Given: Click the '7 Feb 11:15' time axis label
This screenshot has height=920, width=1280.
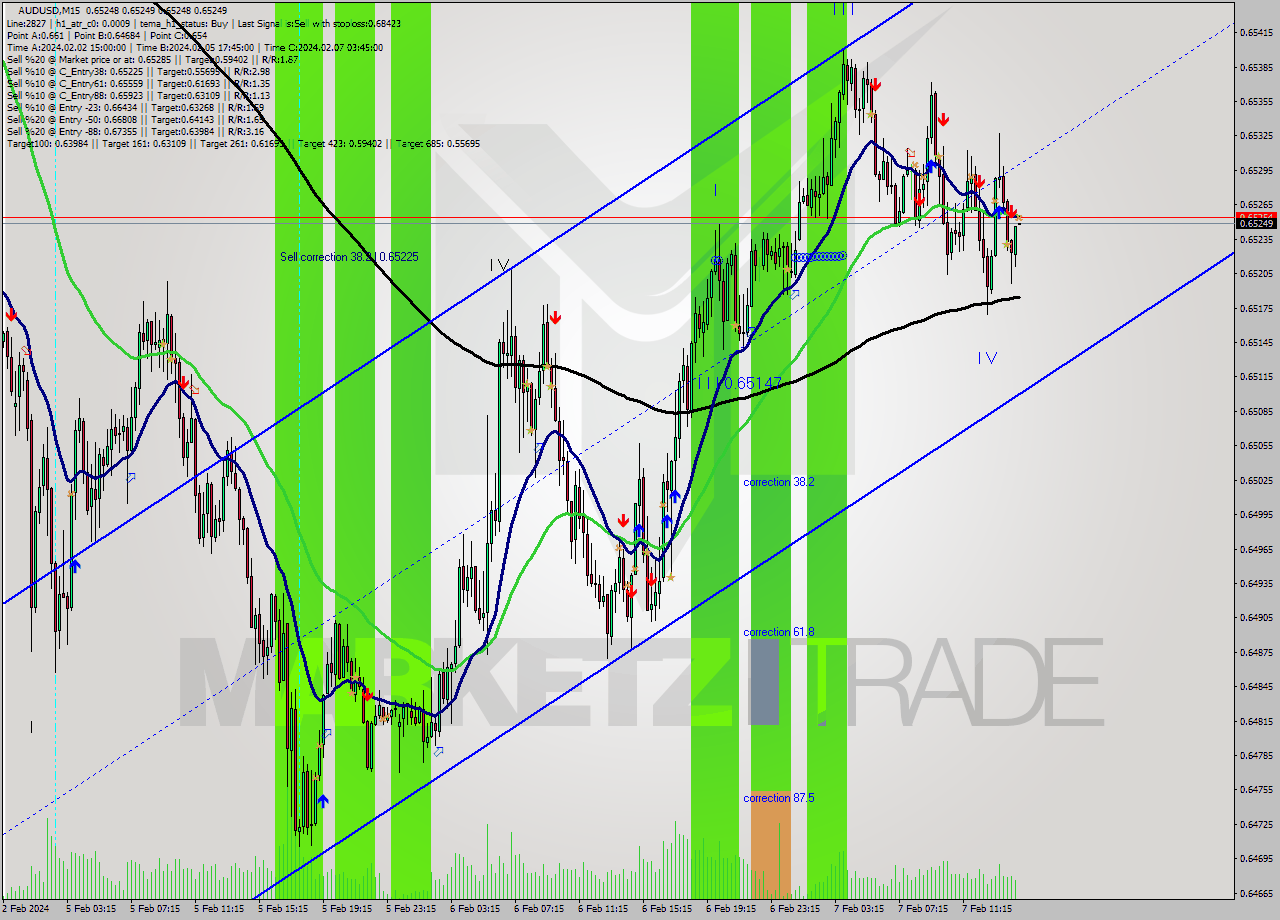Looking at the screenshot, I should click(987, 909).
